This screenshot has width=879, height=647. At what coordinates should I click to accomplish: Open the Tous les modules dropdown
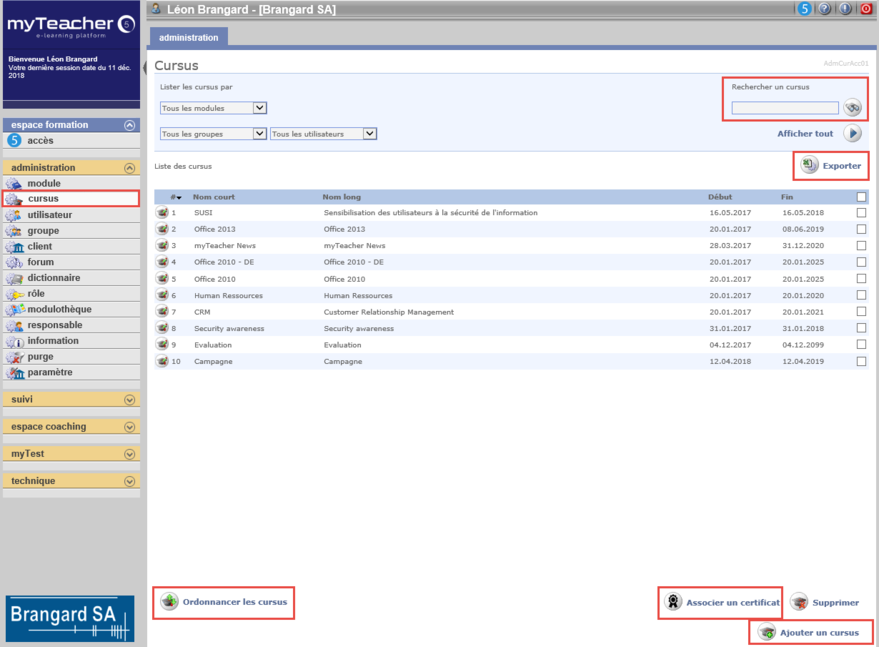(x=213, y=108)
